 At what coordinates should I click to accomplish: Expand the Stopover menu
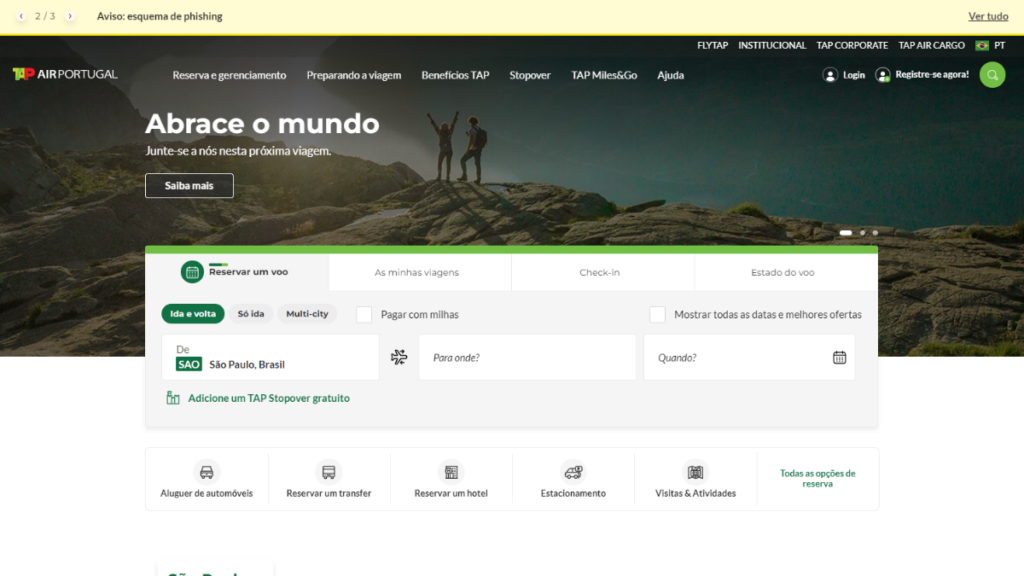[x=530, y=75]
